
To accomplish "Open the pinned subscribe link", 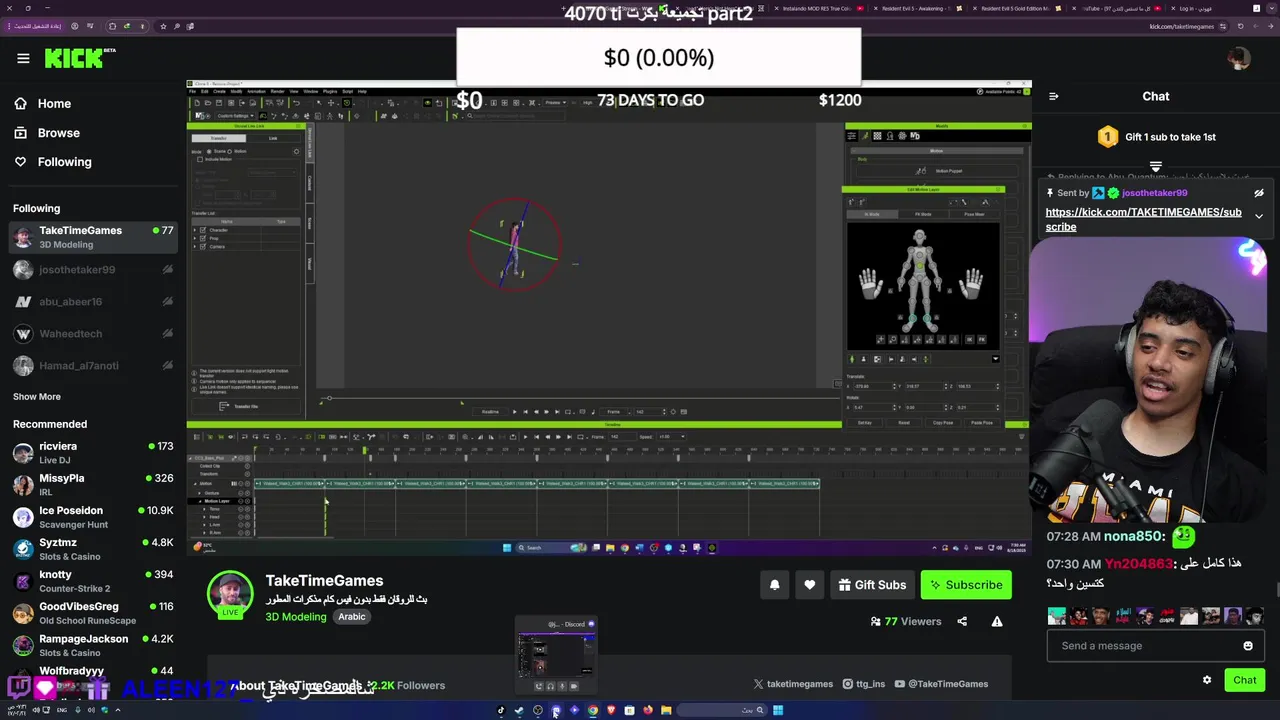I will [x=1143, y=219].
